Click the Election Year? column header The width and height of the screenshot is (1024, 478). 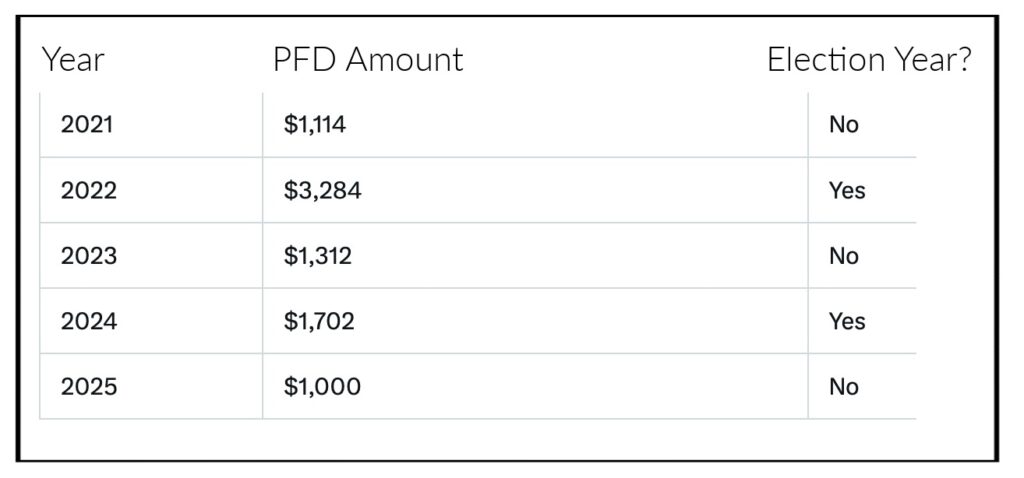pos(869,60)
